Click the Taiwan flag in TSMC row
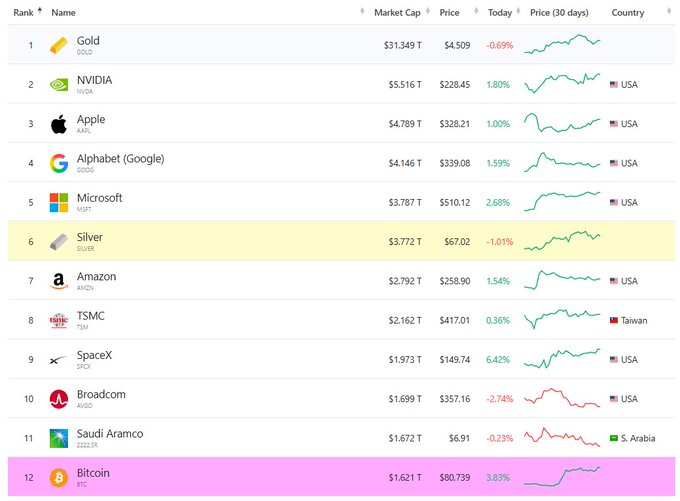 click(x=614, y=321)
